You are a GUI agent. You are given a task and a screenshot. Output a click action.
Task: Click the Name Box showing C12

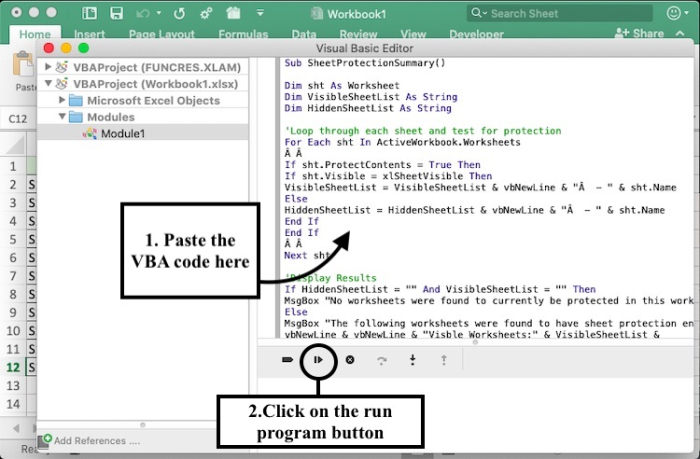pyautogui.click(x=18, y=119)
